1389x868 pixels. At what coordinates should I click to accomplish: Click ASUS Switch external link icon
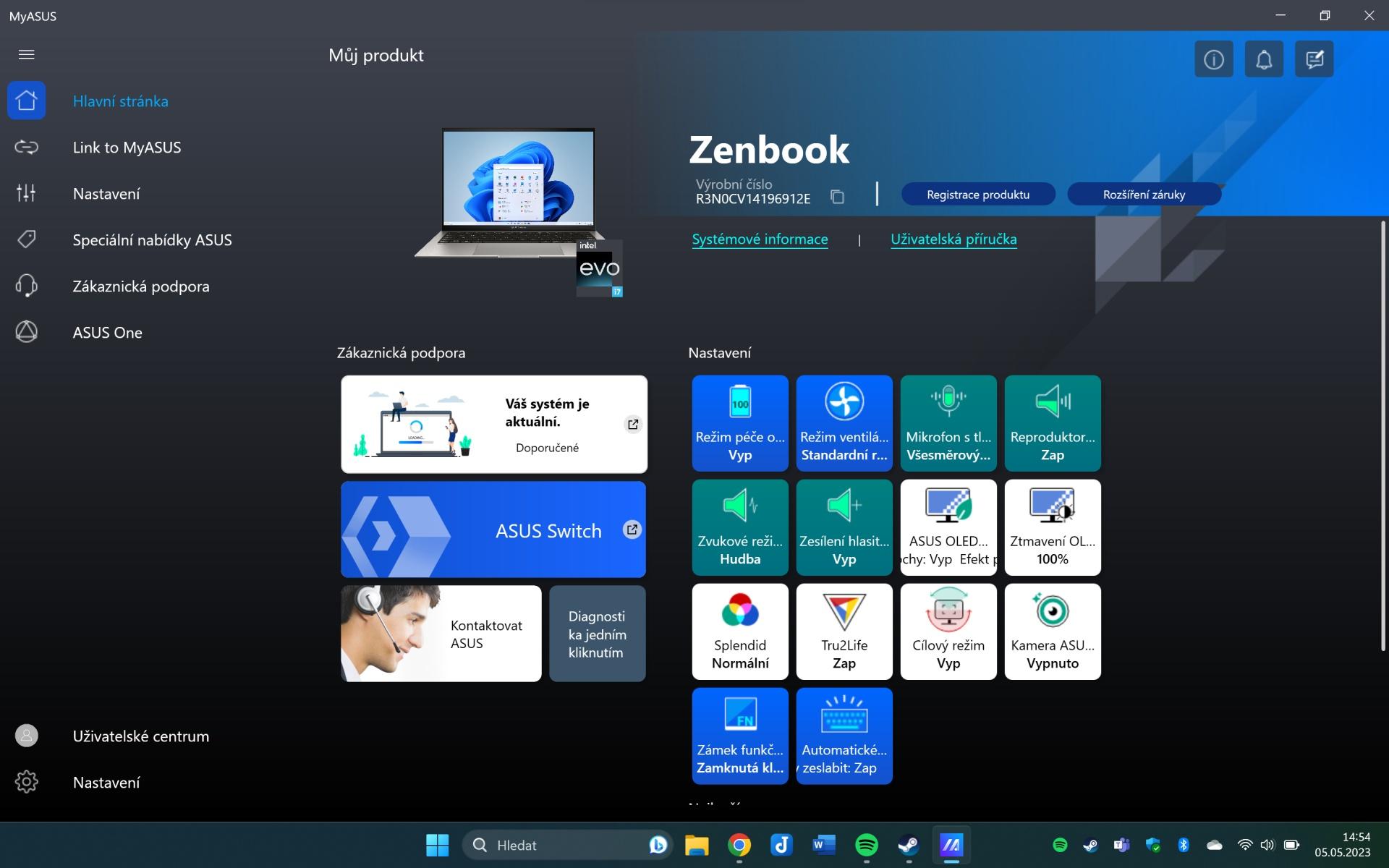632,529
